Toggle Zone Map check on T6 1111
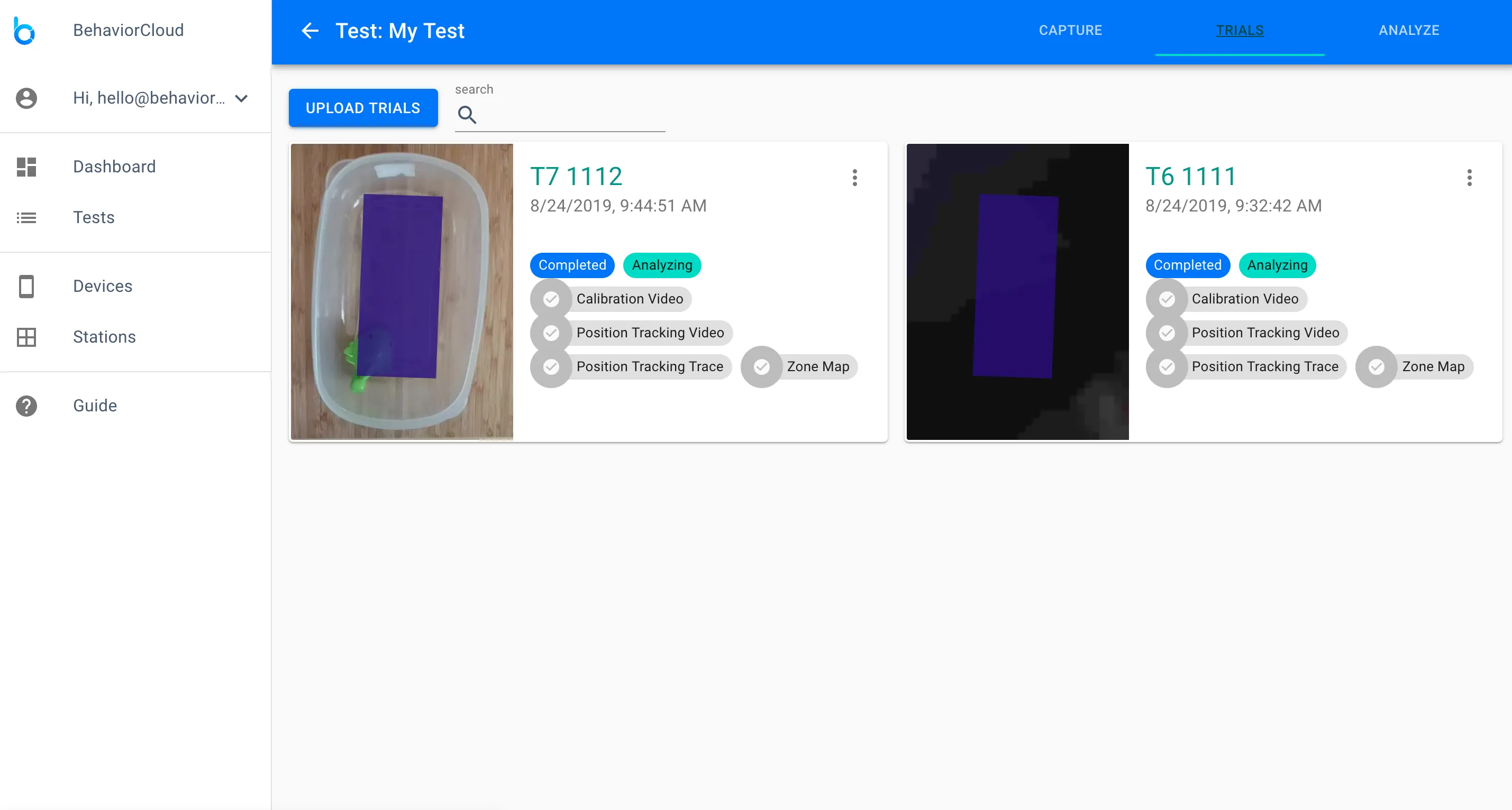 (1377, 367)
